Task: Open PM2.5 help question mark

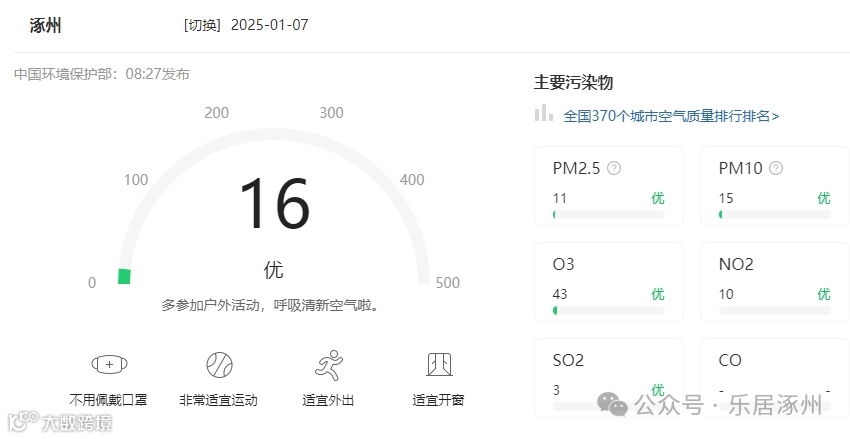Action: coord(614,168)
